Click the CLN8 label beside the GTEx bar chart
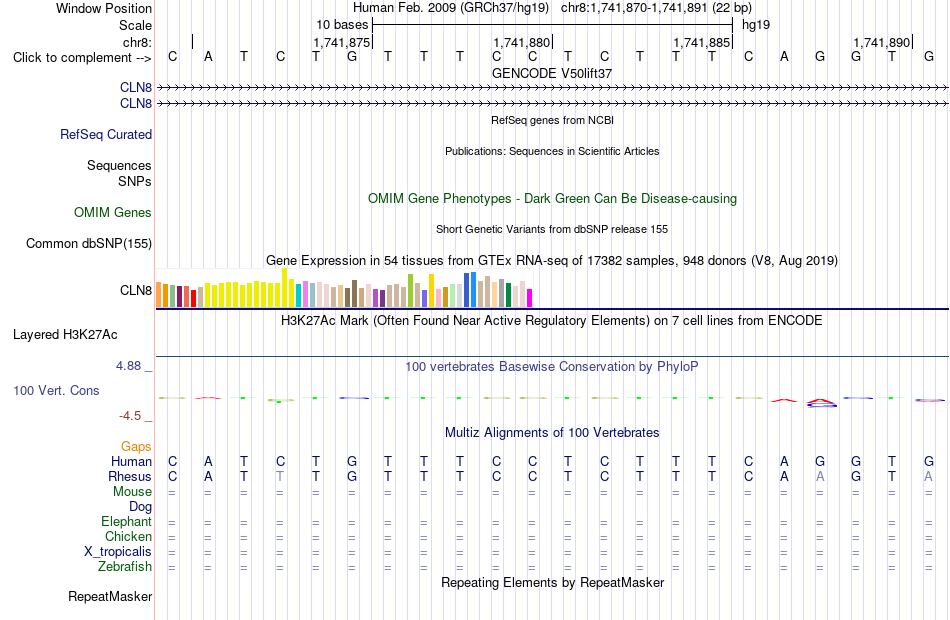This screenshot has height=620, width=950. (x=136, y=290)
